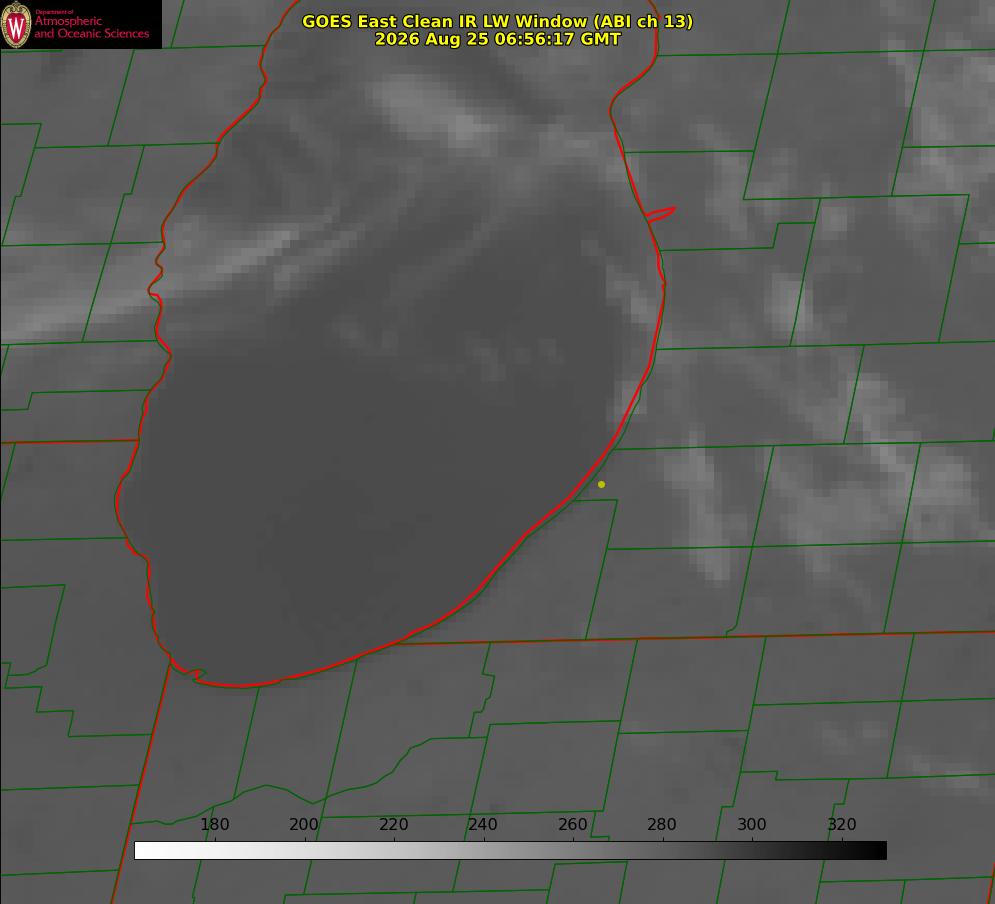
Task: Click the small harbor notch at lake's southwest tip
Action: [x=195, y=675]
